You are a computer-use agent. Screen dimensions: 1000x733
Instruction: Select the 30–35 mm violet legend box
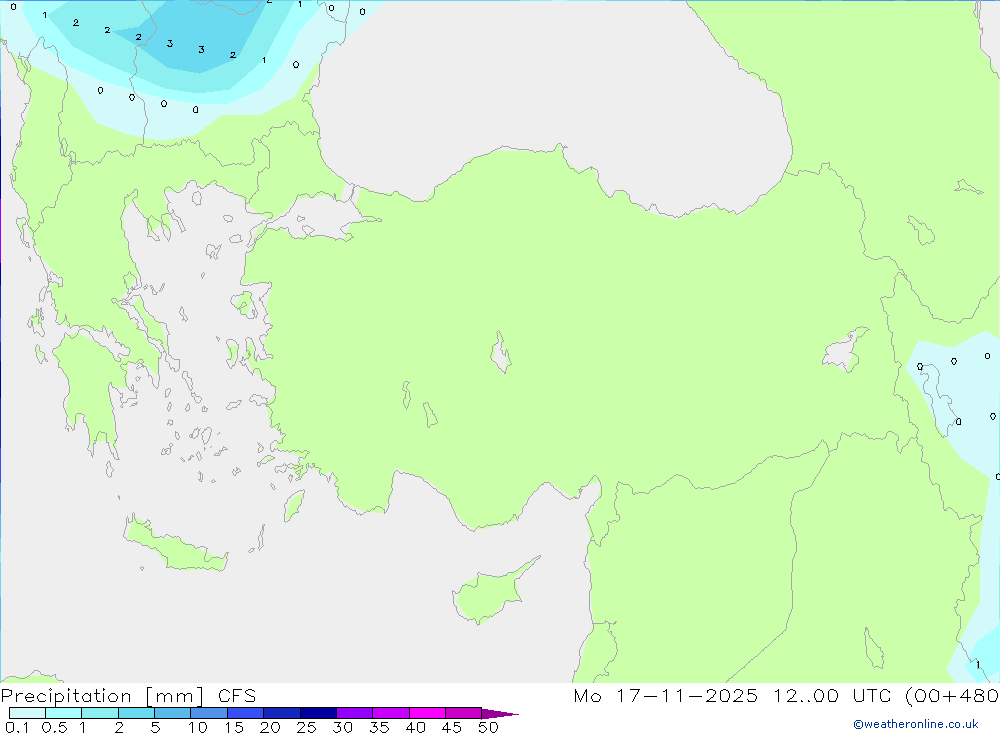(x=354, y=713)
